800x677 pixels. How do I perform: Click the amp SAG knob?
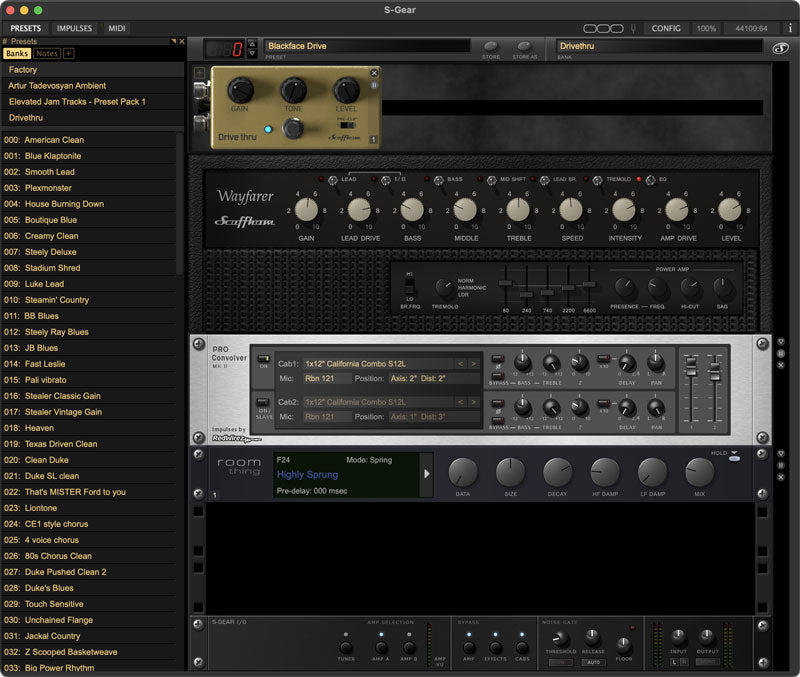(x=722, y=287)
